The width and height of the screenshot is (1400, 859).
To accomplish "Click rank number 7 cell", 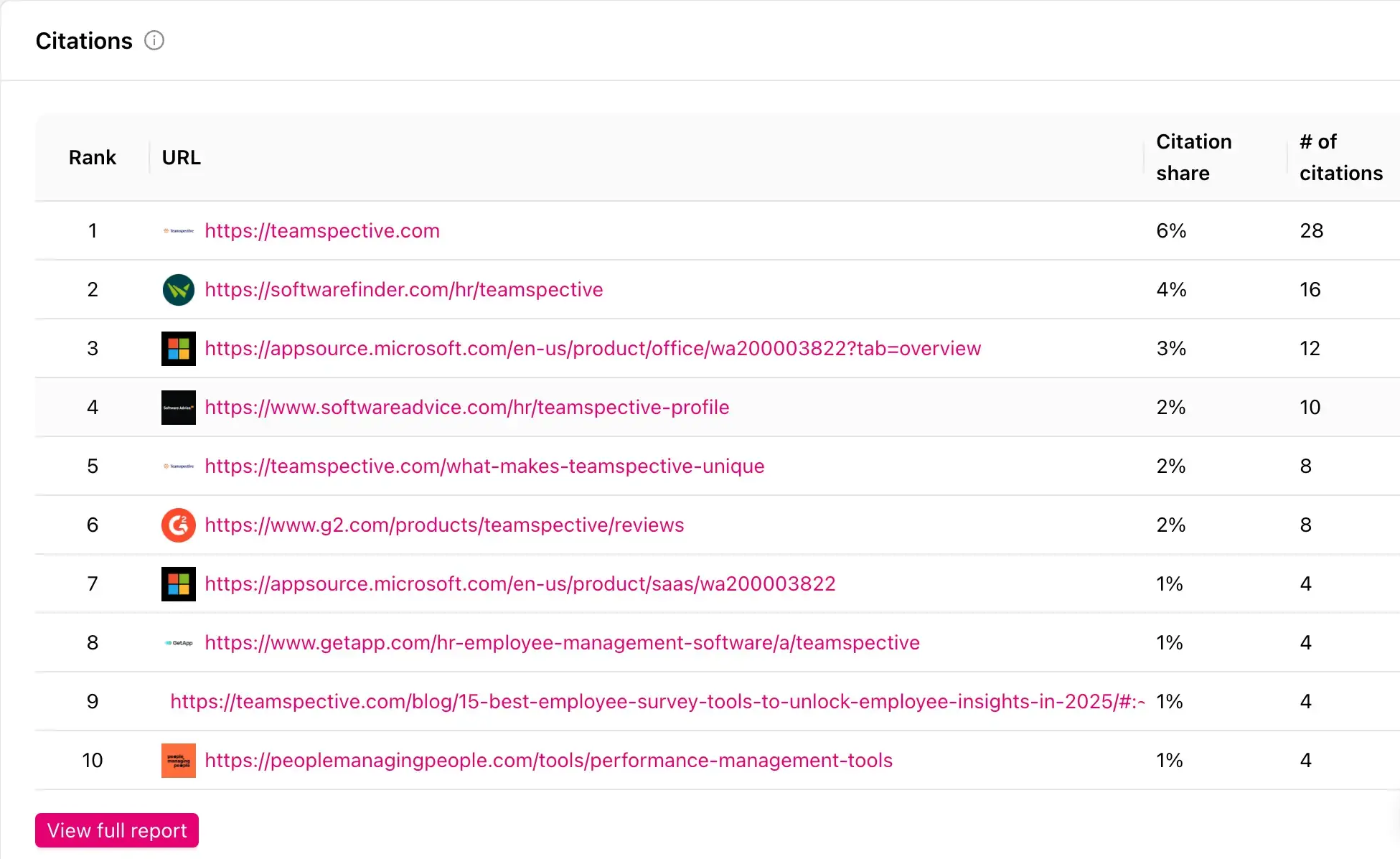I will pyautogui.click(x=93, y=584).
